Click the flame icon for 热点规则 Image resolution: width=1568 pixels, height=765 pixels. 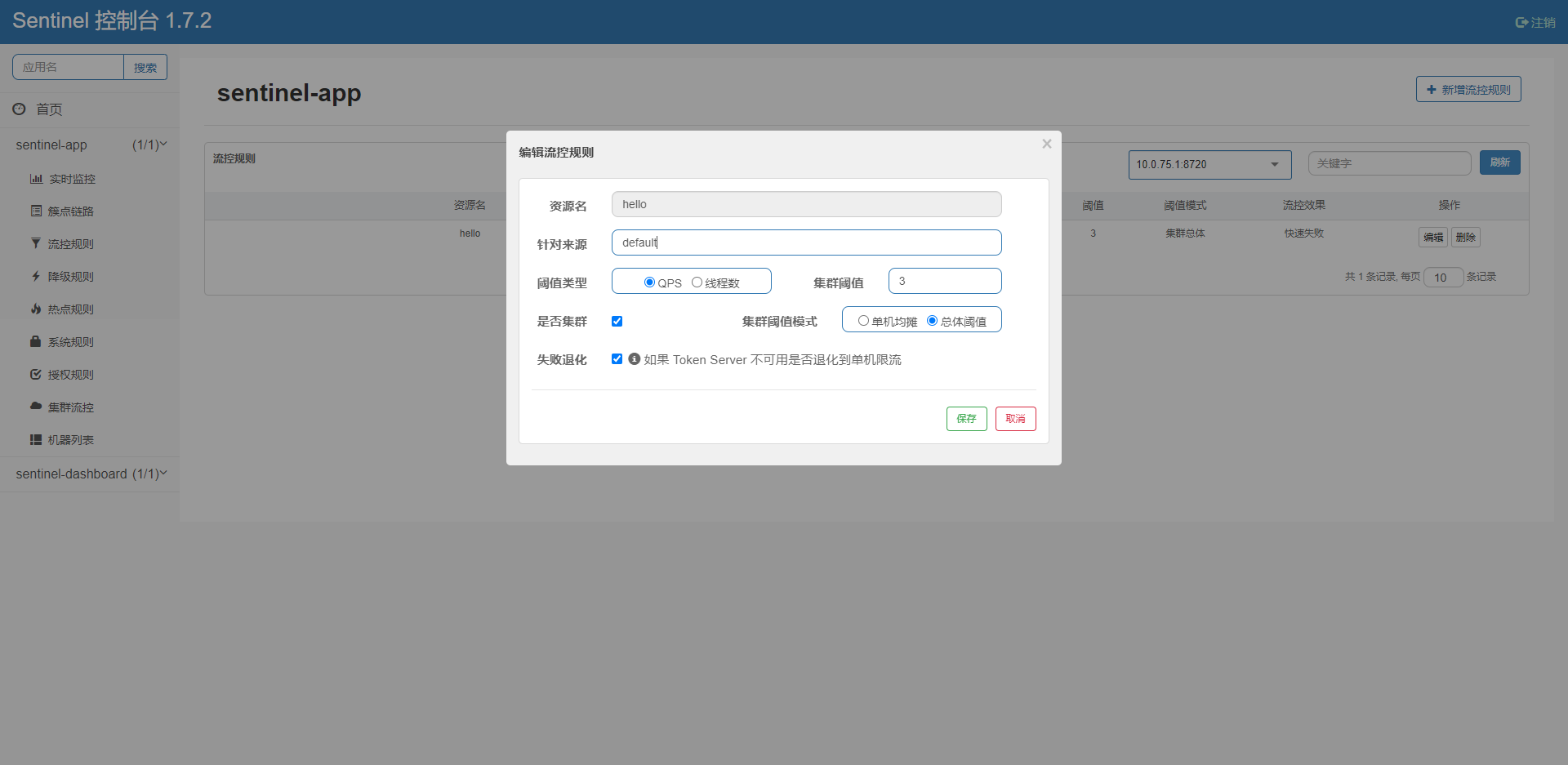point(36,309)
